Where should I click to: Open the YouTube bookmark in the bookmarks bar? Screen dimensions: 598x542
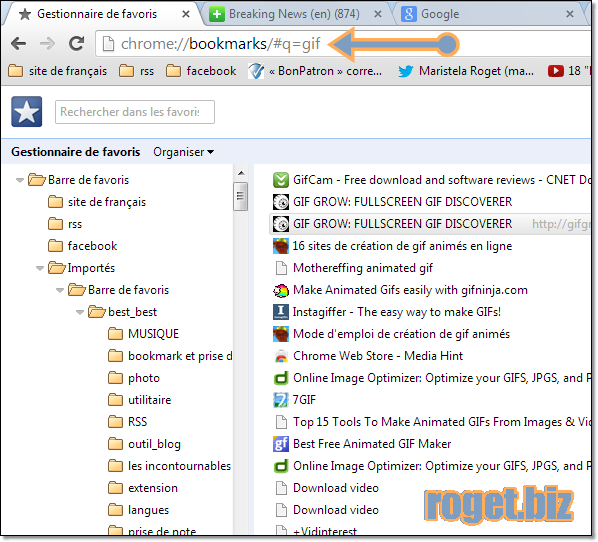[568, 71]
